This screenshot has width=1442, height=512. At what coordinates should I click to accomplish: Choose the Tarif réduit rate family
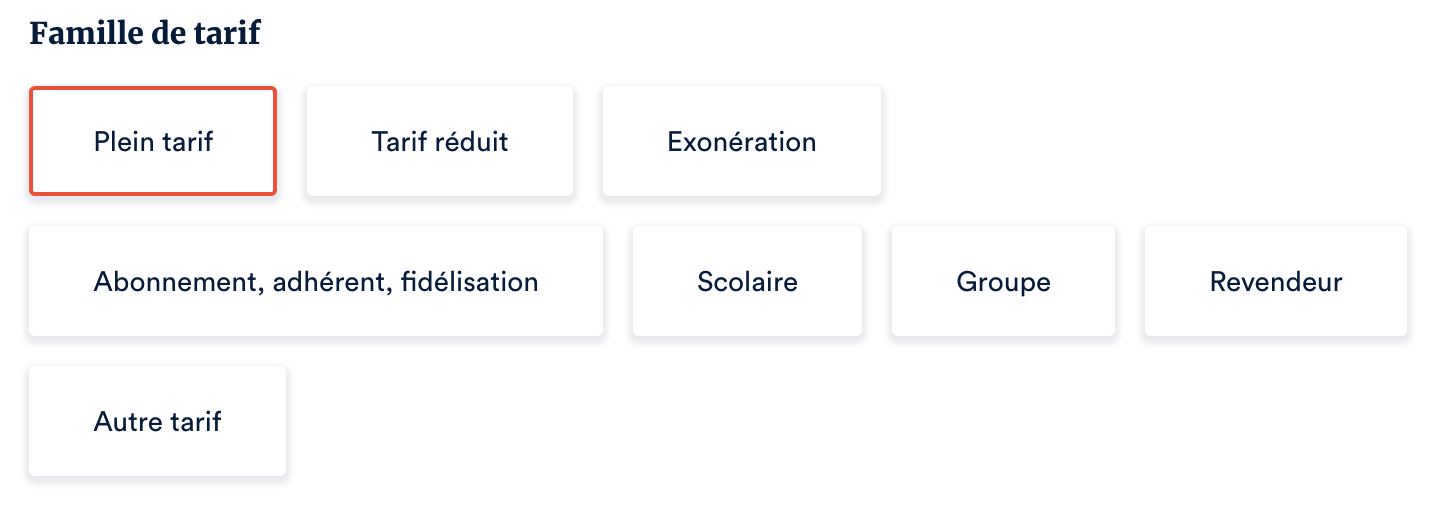point(439,141)
